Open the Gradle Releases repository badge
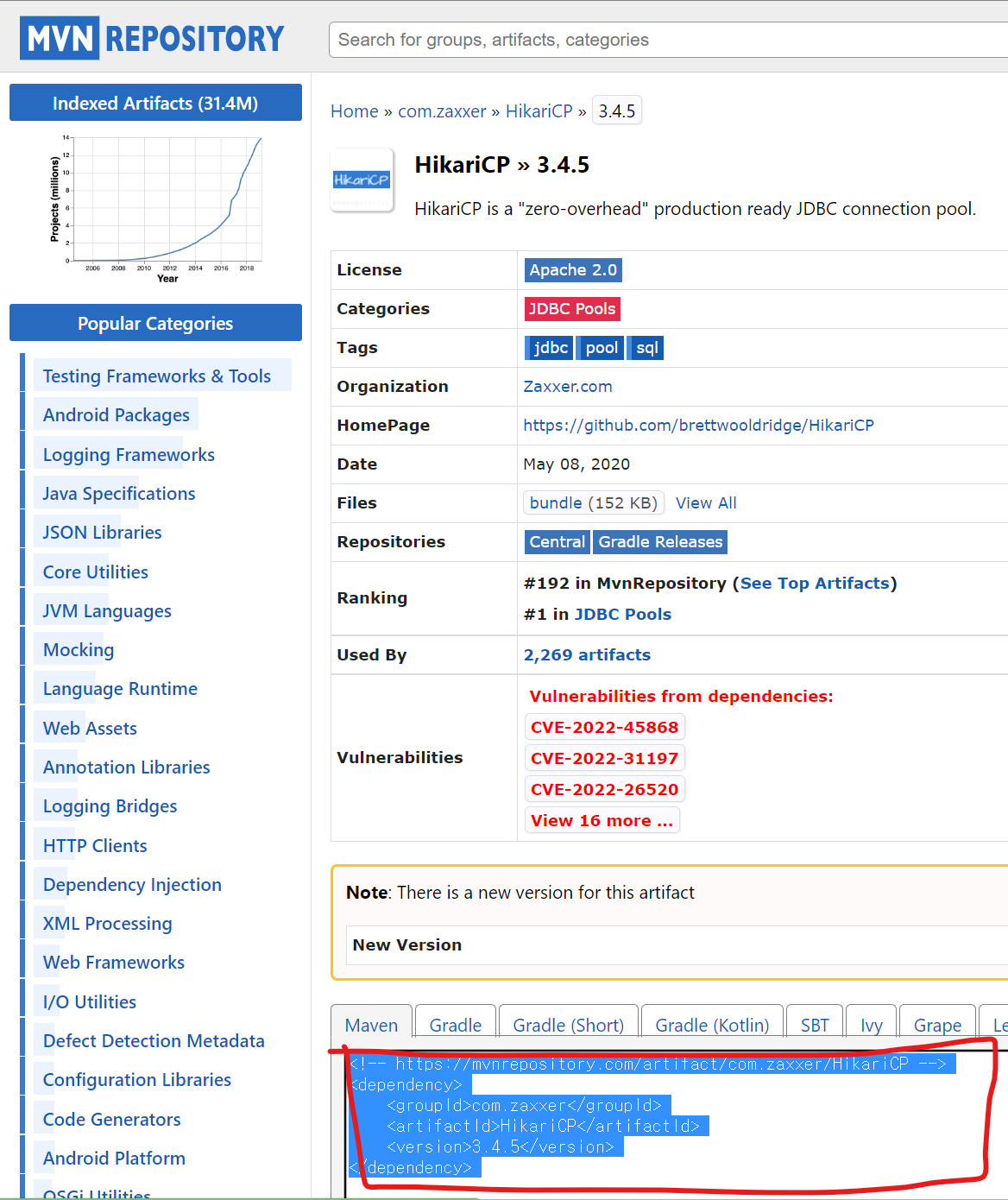This screenshot has width=1008, height=1200. [x=660, y=542]
